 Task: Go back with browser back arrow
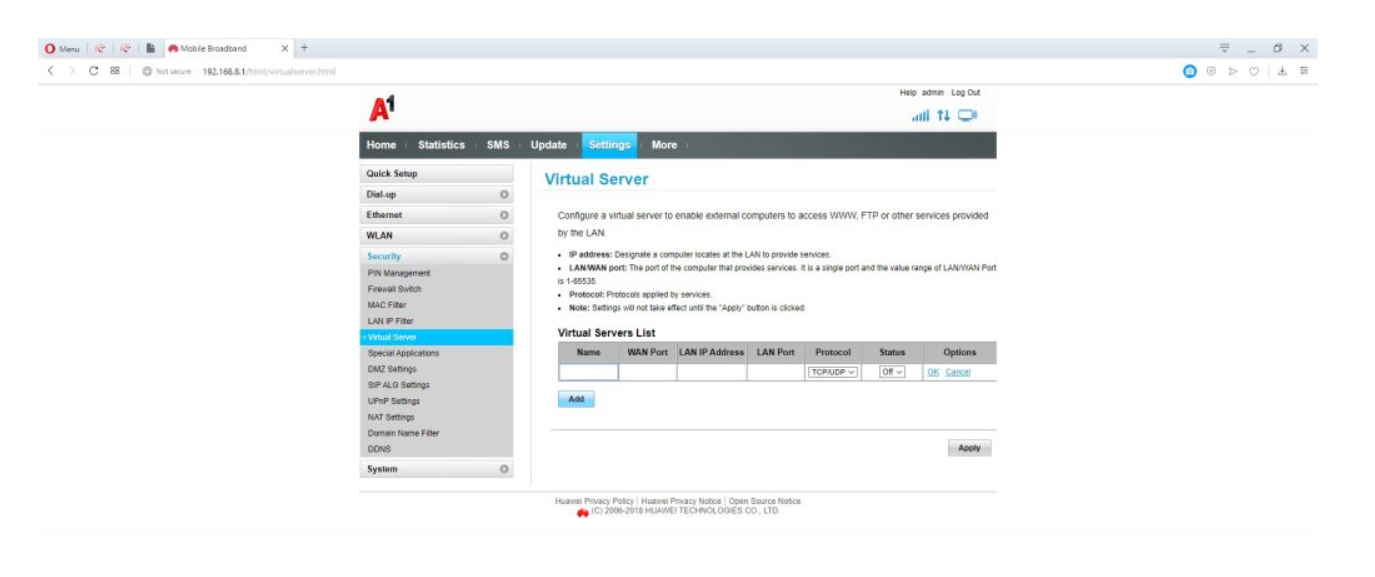(x=50, y=71)
